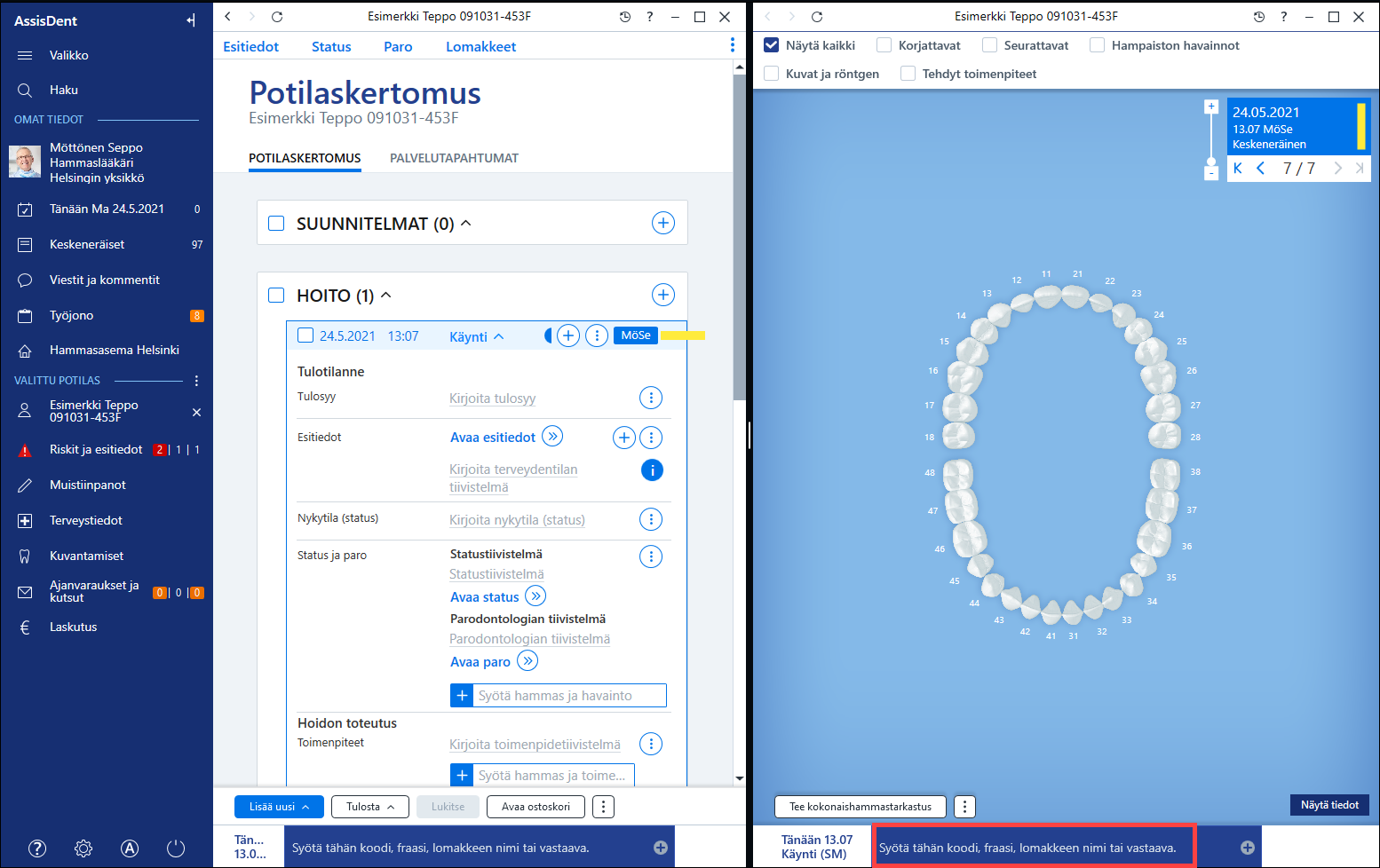Open Ajanvaraukset ja kutsut envelope icon

pyautogui.click(x=25, y=592)
